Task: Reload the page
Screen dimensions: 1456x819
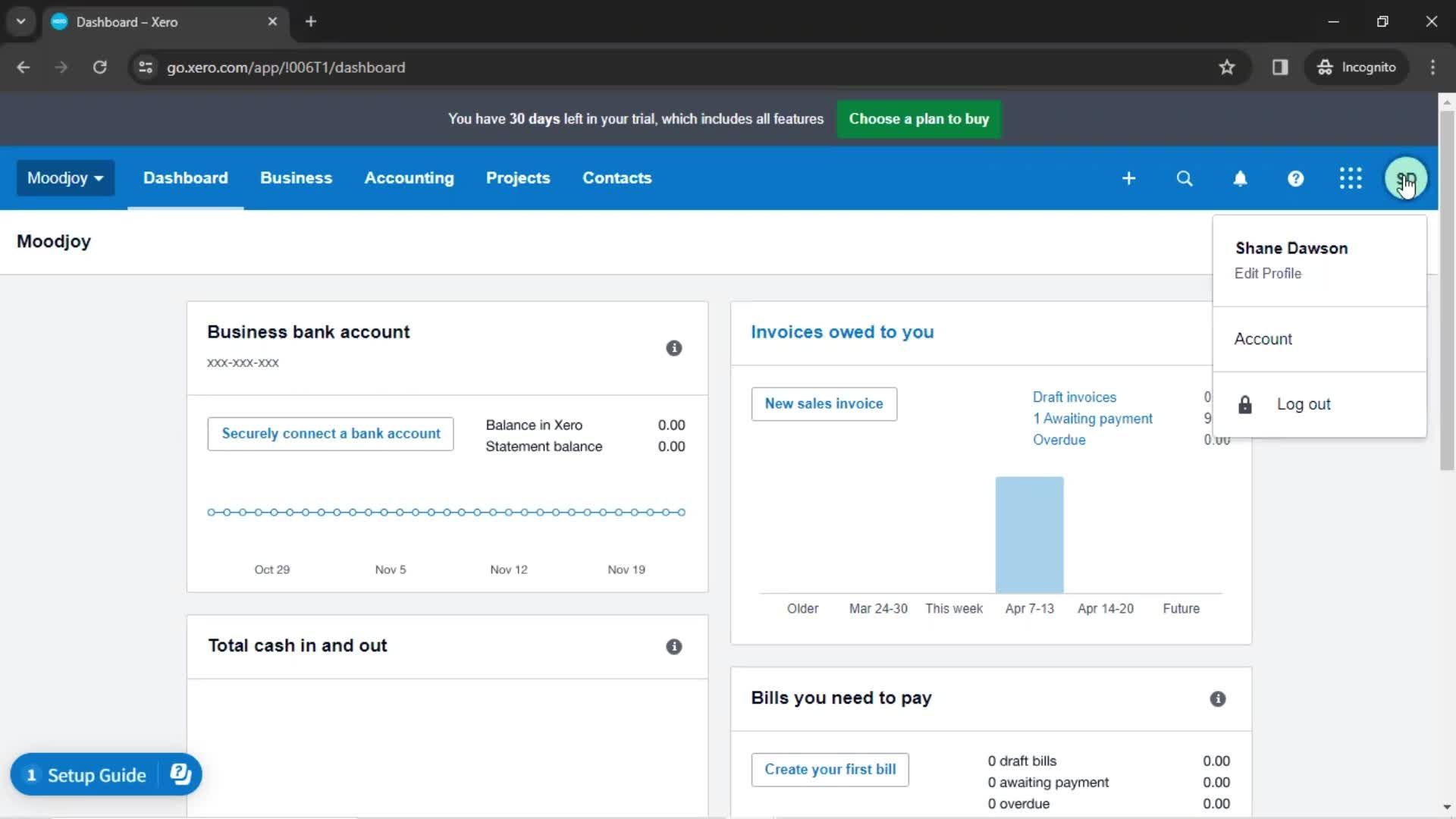Action: click(99, 67)
